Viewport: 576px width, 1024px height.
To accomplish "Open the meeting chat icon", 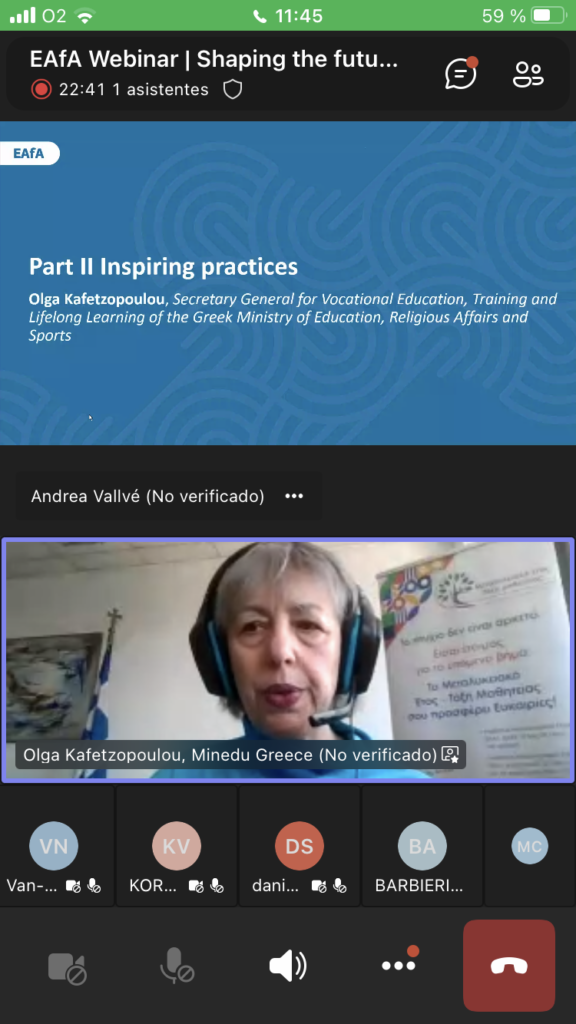I will click(461, 73).
